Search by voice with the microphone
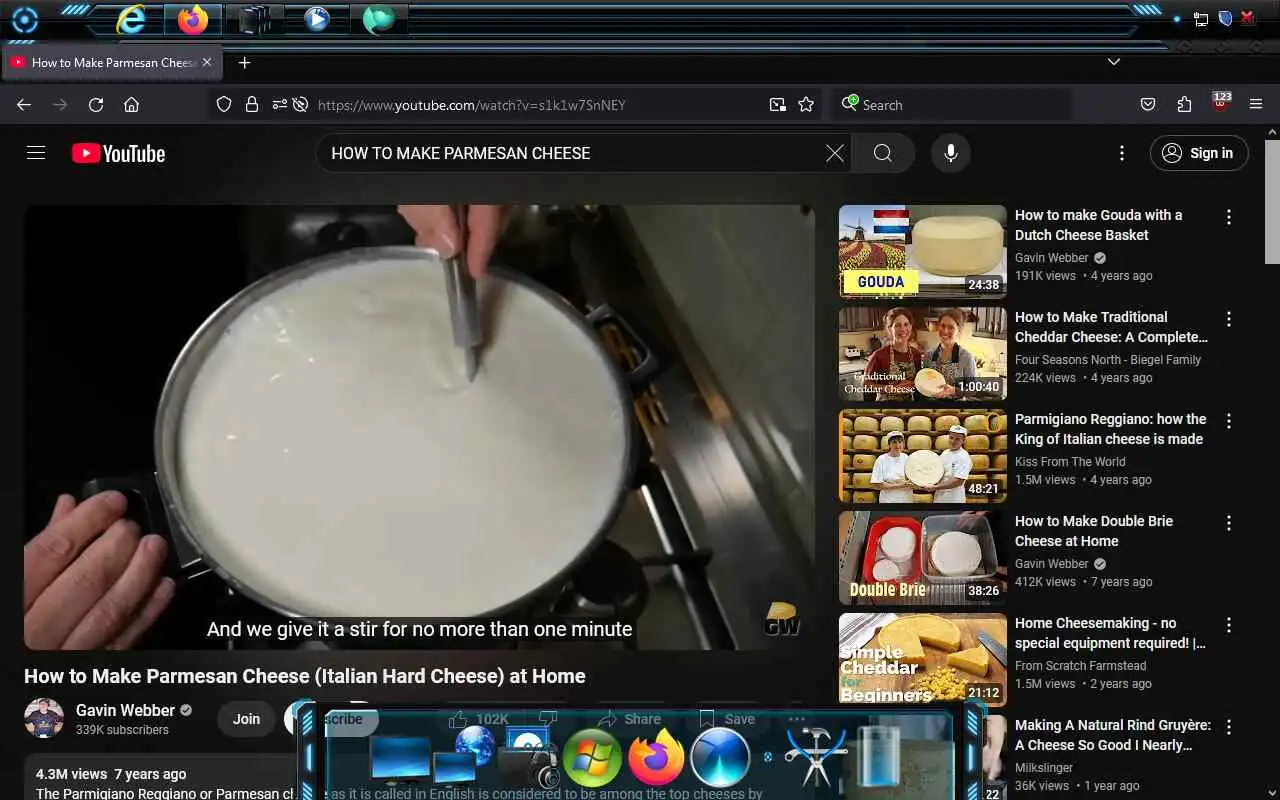The width and height of the screenshot is (1280, 800). 951,153
